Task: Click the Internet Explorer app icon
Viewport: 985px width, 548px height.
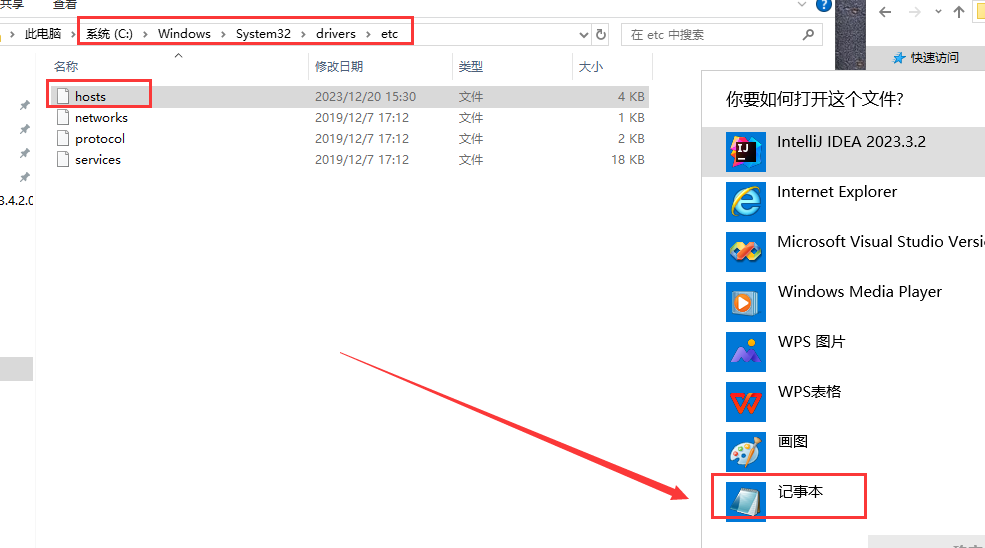Action: [746, 202]
